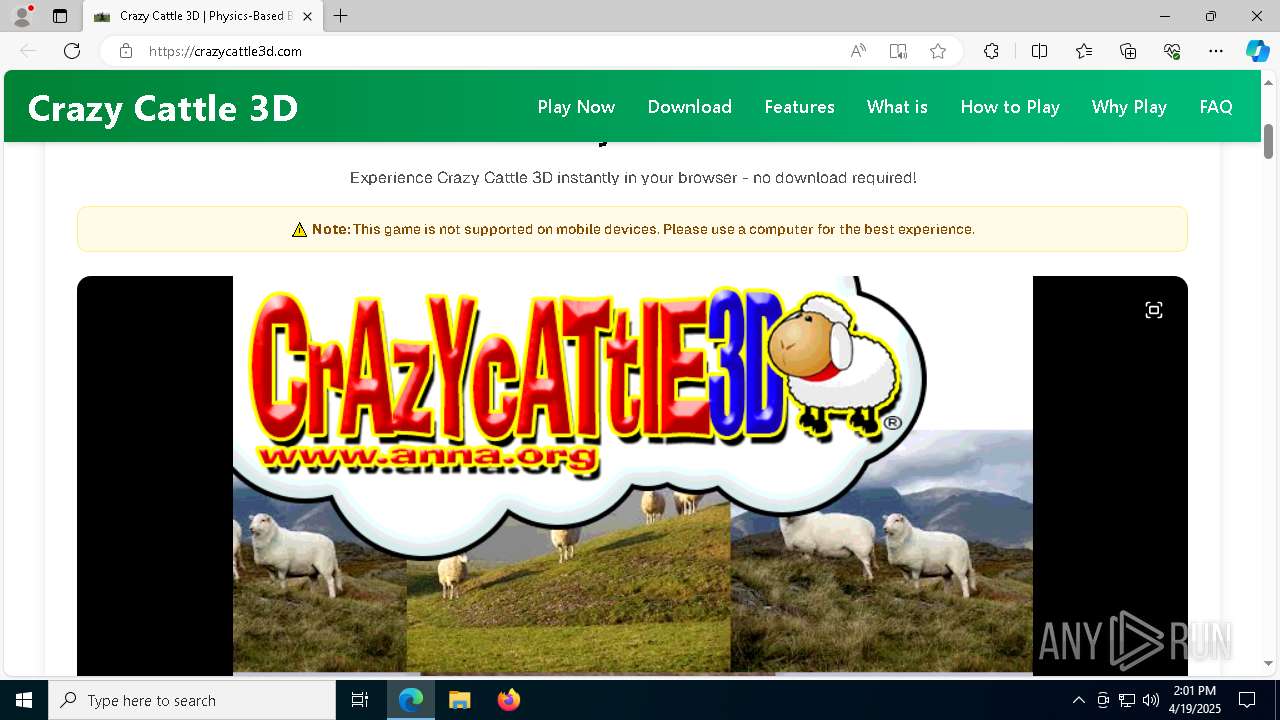View site information lock icon

pyautogui.click(x=126, y=51)
